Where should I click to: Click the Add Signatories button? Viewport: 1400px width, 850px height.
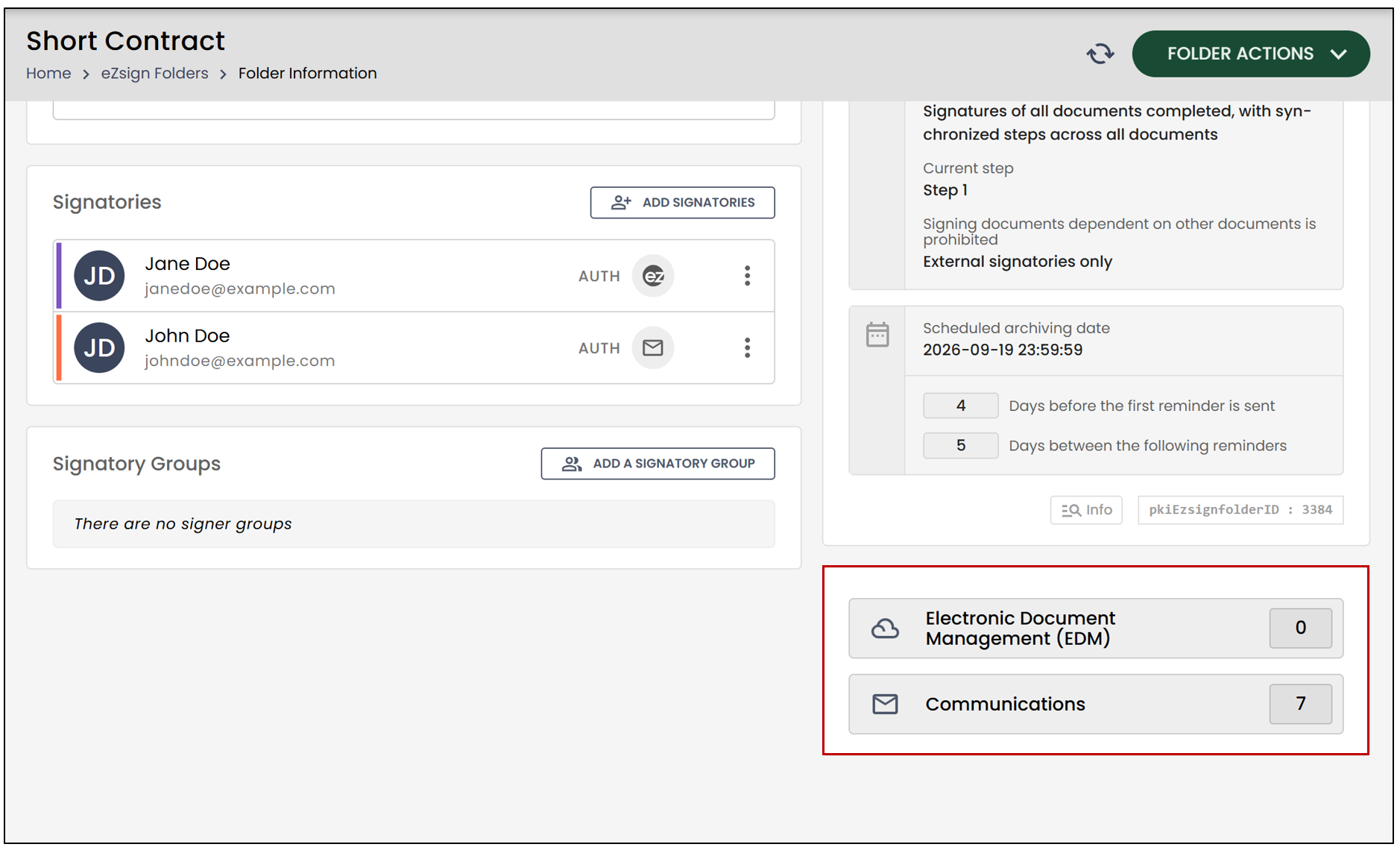tap(682, 202)
